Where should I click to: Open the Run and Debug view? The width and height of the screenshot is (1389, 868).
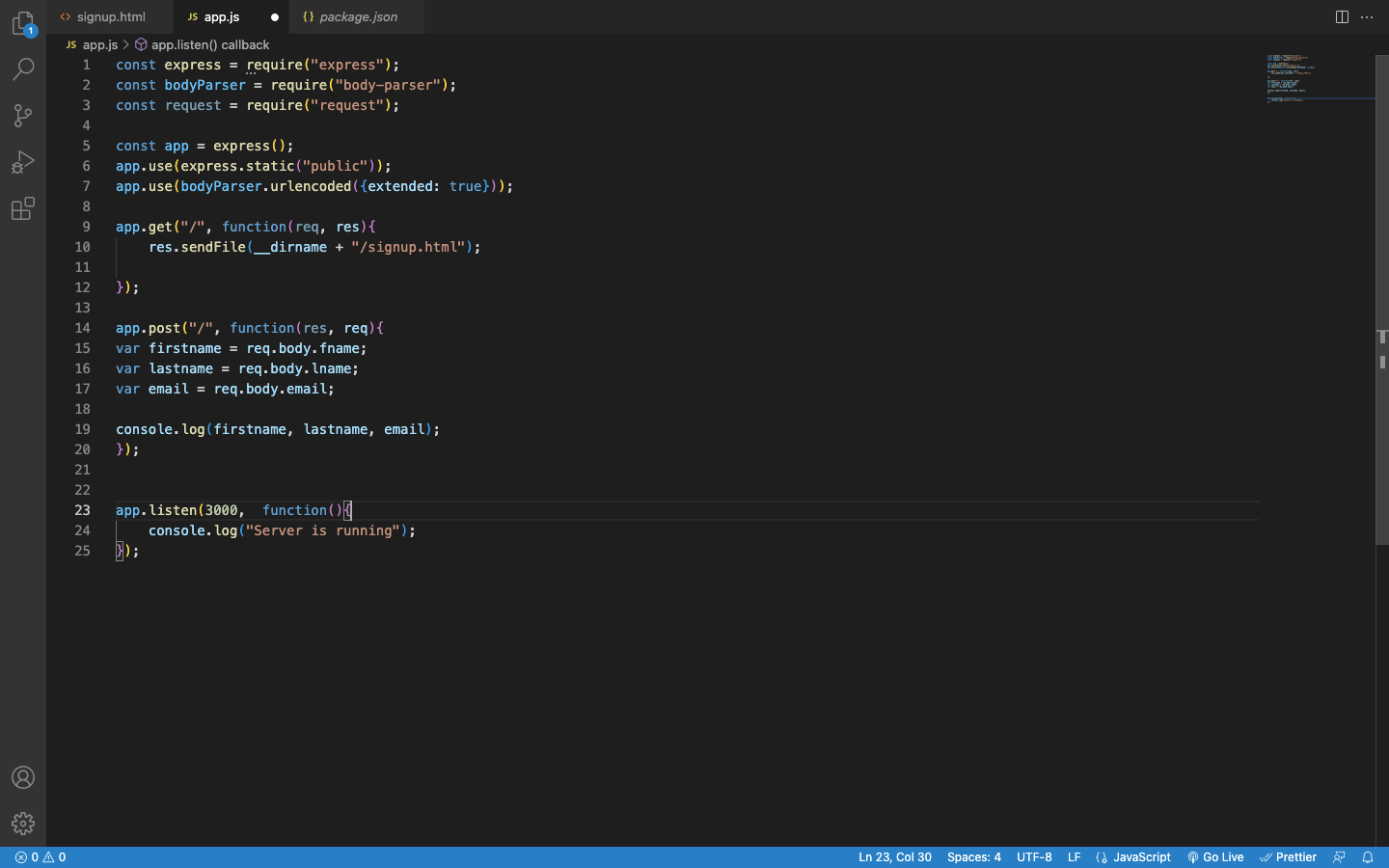[22, 162]
